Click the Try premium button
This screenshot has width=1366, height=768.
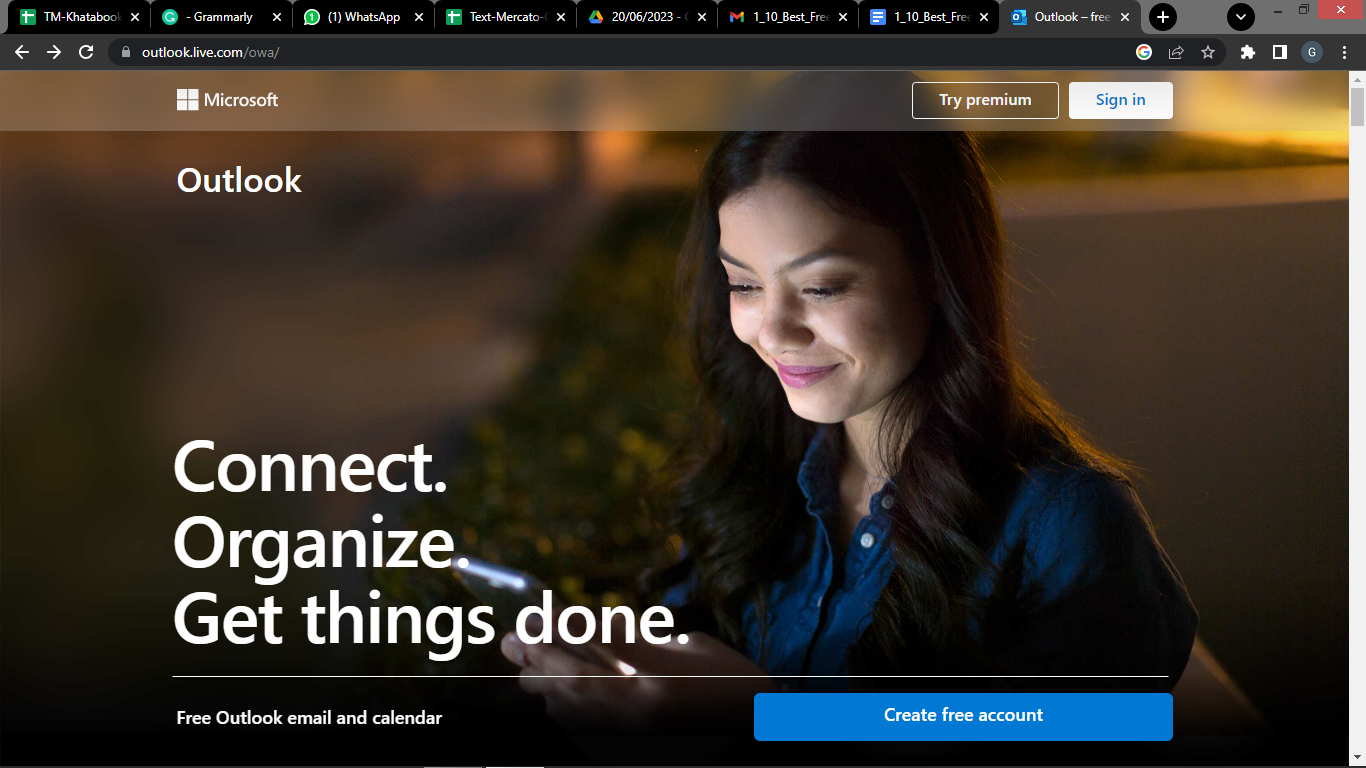[x=985, y=100]
